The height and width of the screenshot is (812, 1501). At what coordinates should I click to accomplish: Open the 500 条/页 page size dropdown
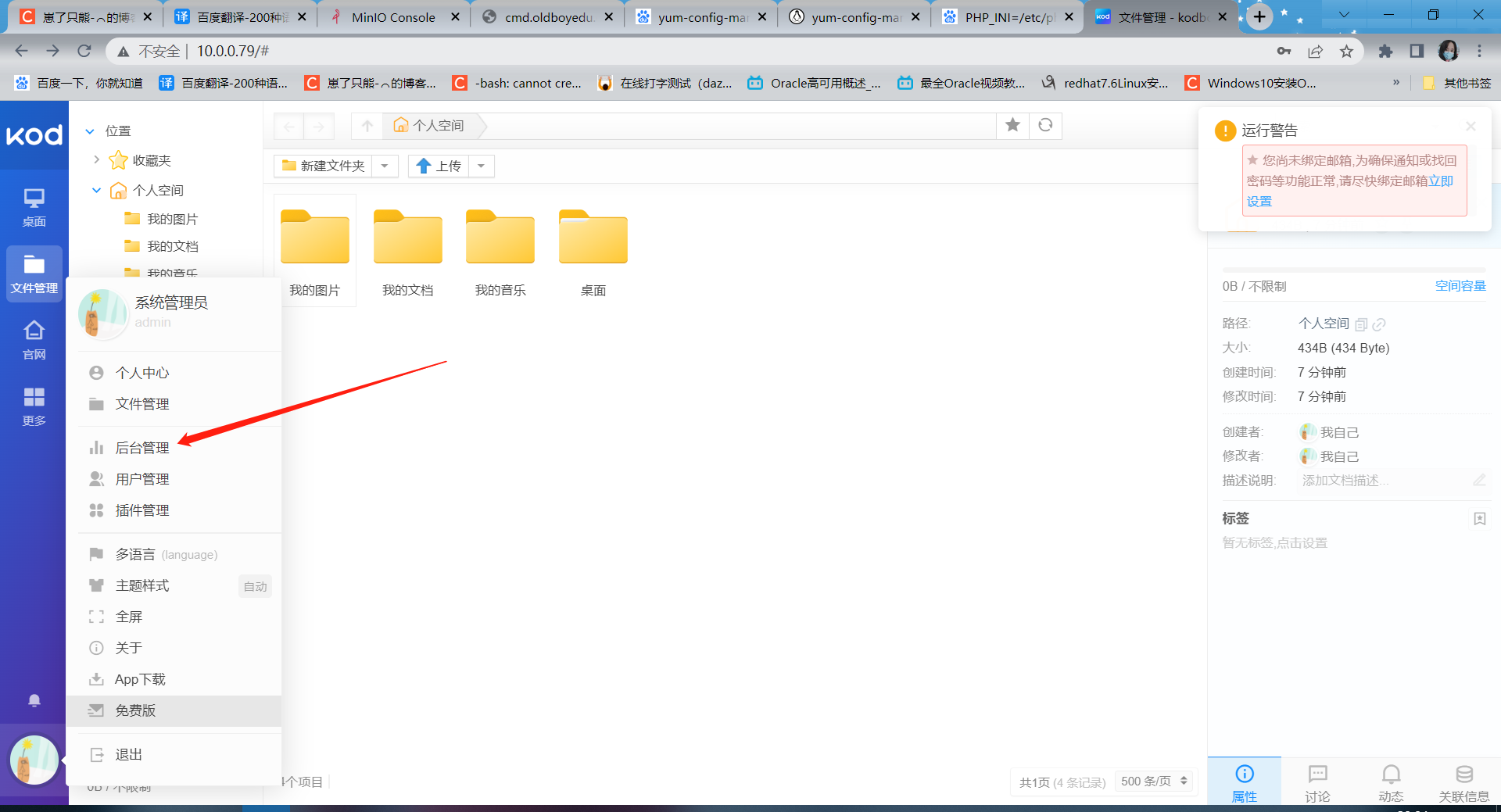1154,781
